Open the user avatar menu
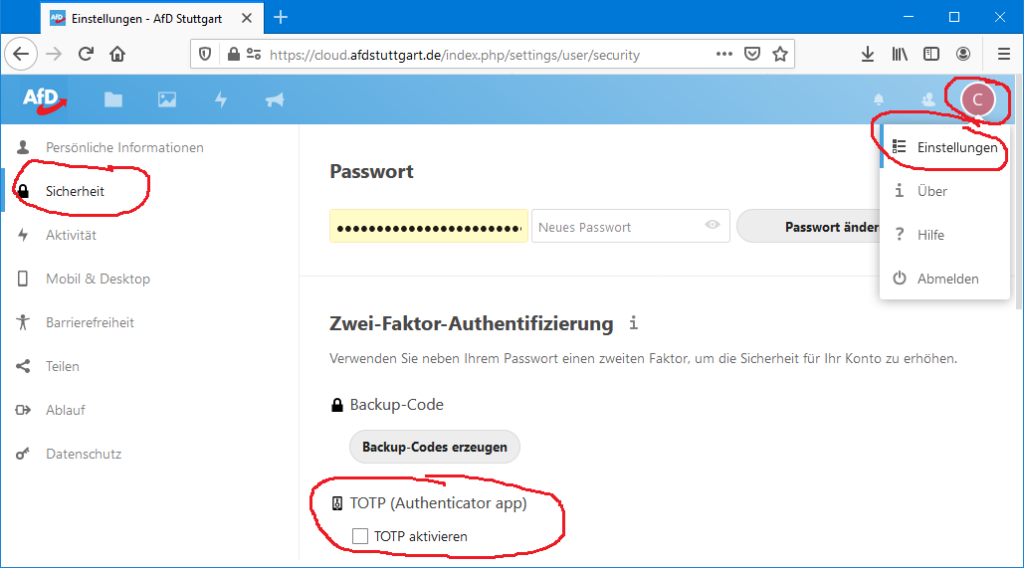The image size is (1024, 568). (x=978, y=99)
